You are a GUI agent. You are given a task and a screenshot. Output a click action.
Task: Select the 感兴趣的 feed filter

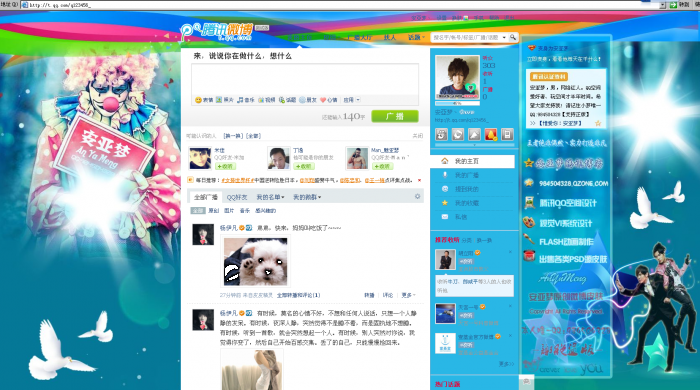[266, 211]
